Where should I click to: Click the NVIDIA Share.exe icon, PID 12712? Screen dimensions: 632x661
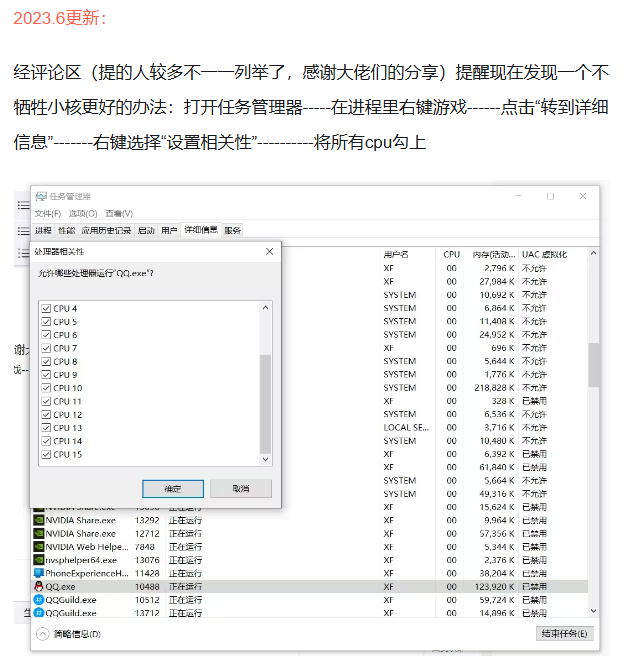coord(39,533)
